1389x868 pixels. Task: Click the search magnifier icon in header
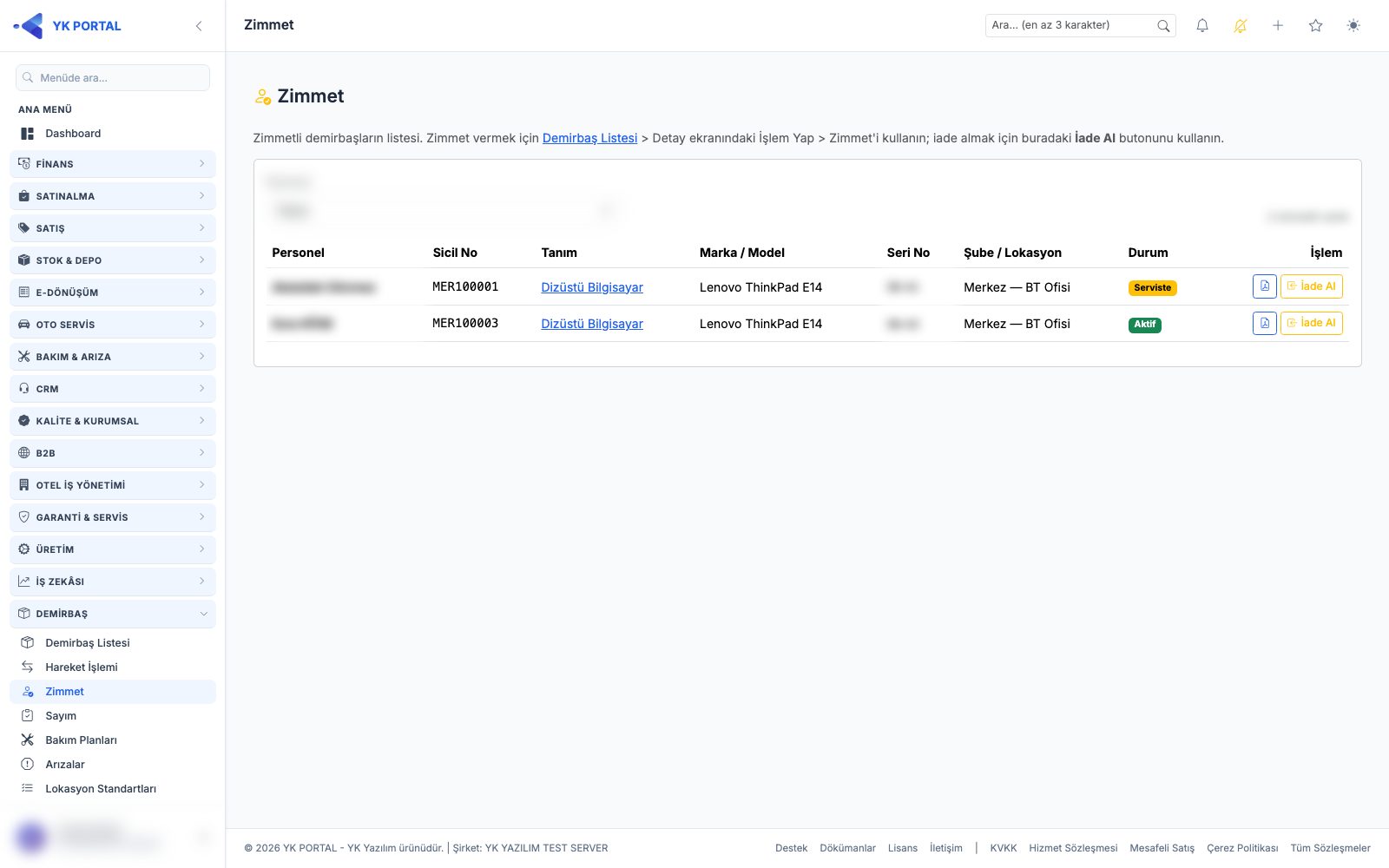pos(1163,26)
